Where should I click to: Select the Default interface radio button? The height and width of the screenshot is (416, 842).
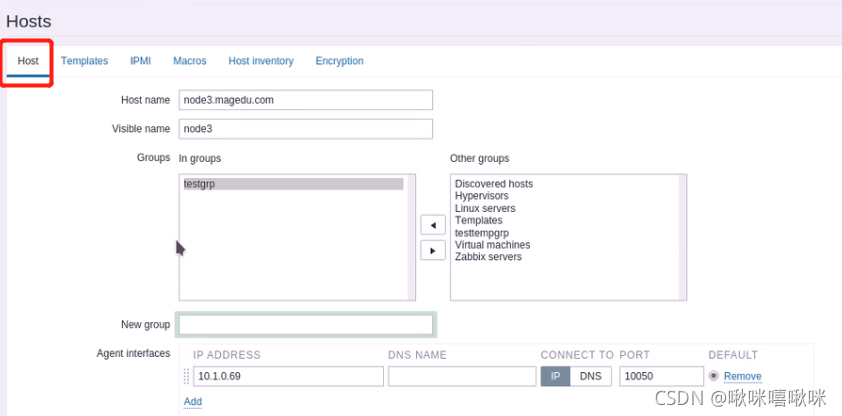point(714,376)
